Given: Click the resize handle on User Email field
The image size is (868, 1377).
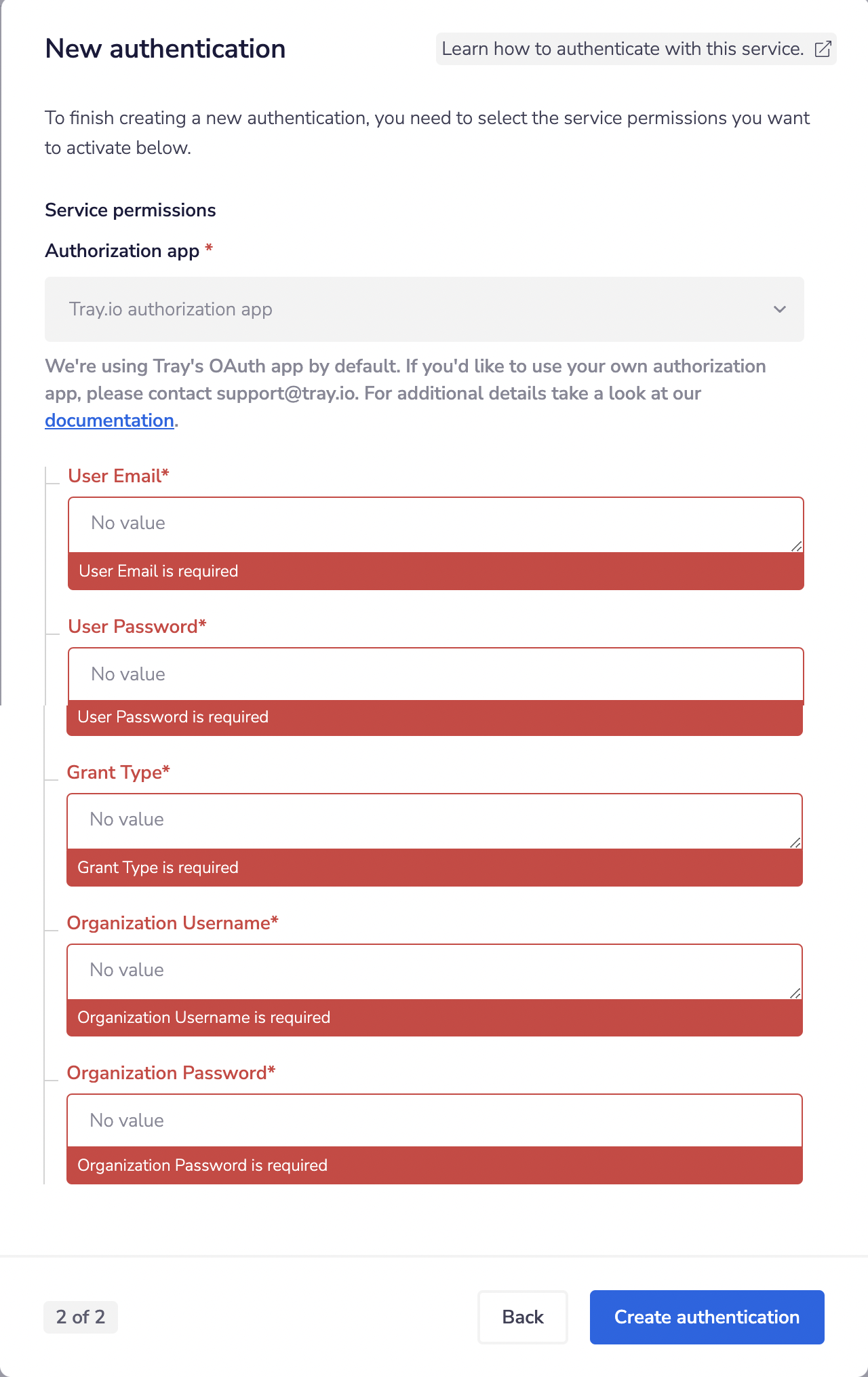Looking at the screenshot, I should point(797,546).
